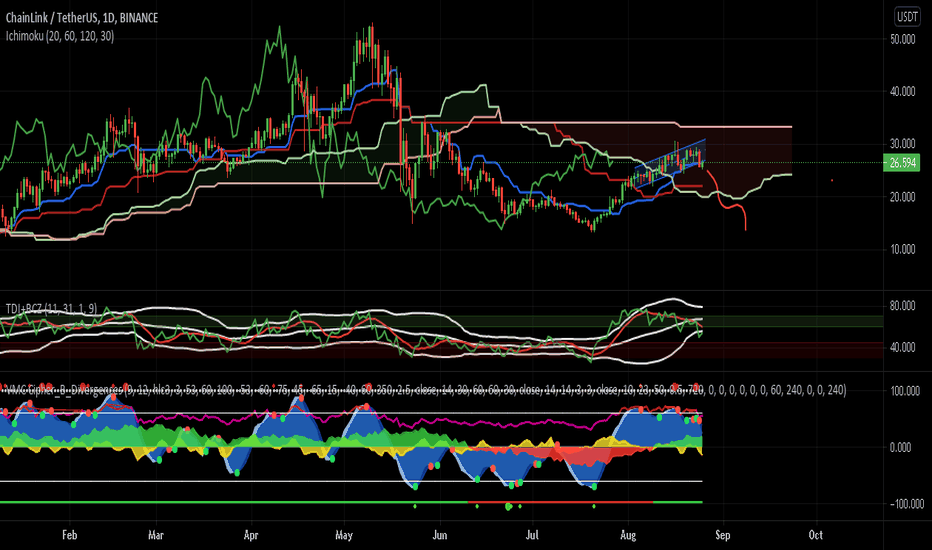Click the 50.000 price axis label
This screenshot has width=932, height=550.
coord(902,39)
